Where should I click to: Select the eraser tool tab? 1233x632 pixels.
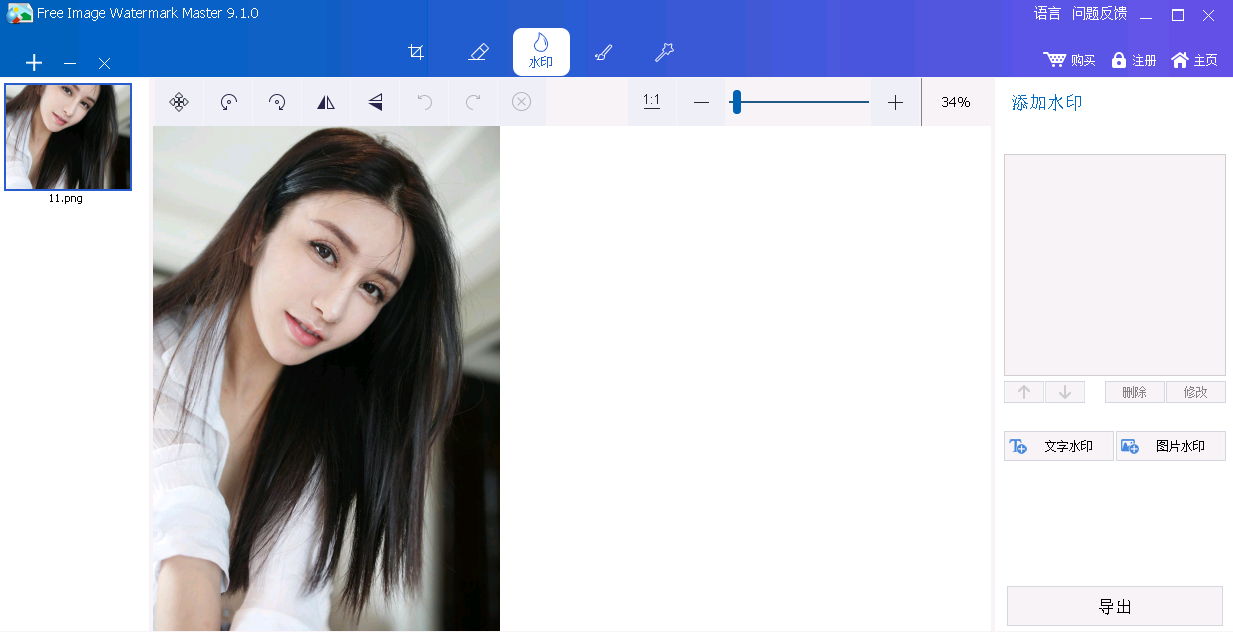pyautogui.click(x=478, y=52)
